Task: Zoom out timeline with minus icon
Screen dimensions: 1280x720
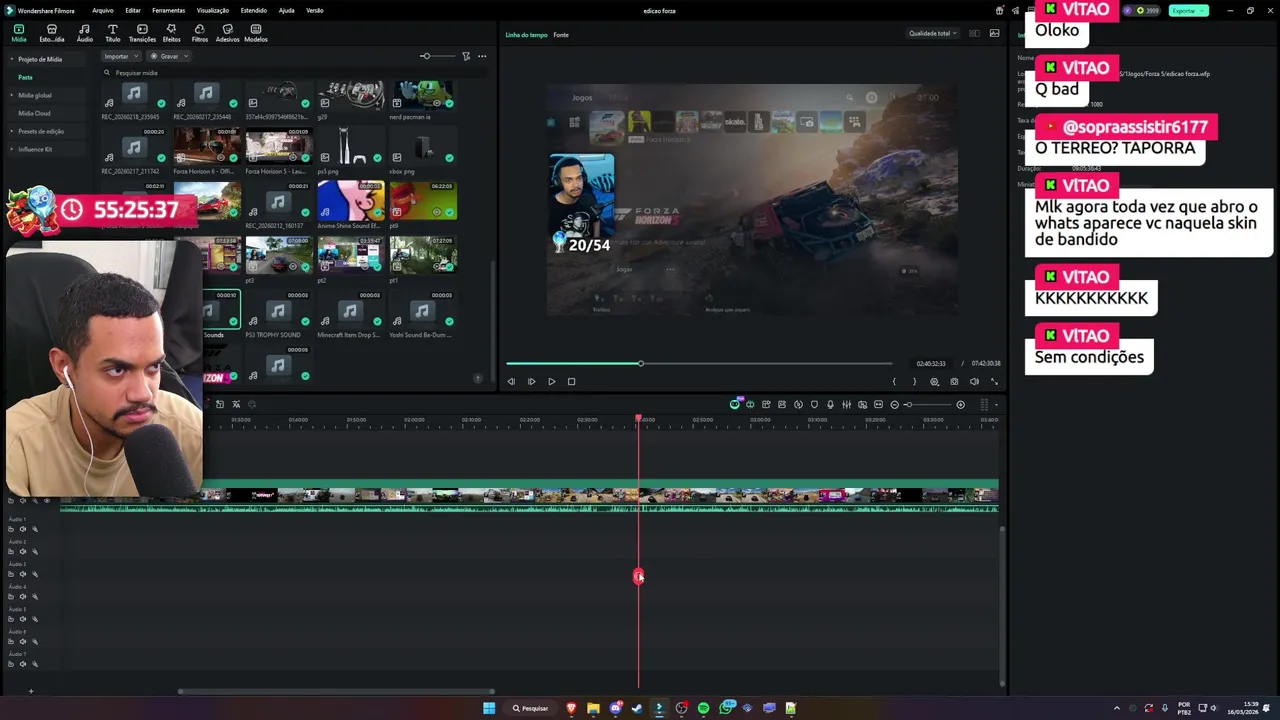Action: coord(895,404)
